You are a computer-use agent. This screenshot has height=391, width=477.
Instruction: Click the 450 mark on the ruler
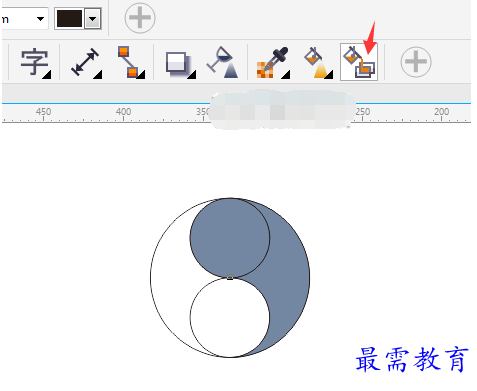[x=43, y=112]
